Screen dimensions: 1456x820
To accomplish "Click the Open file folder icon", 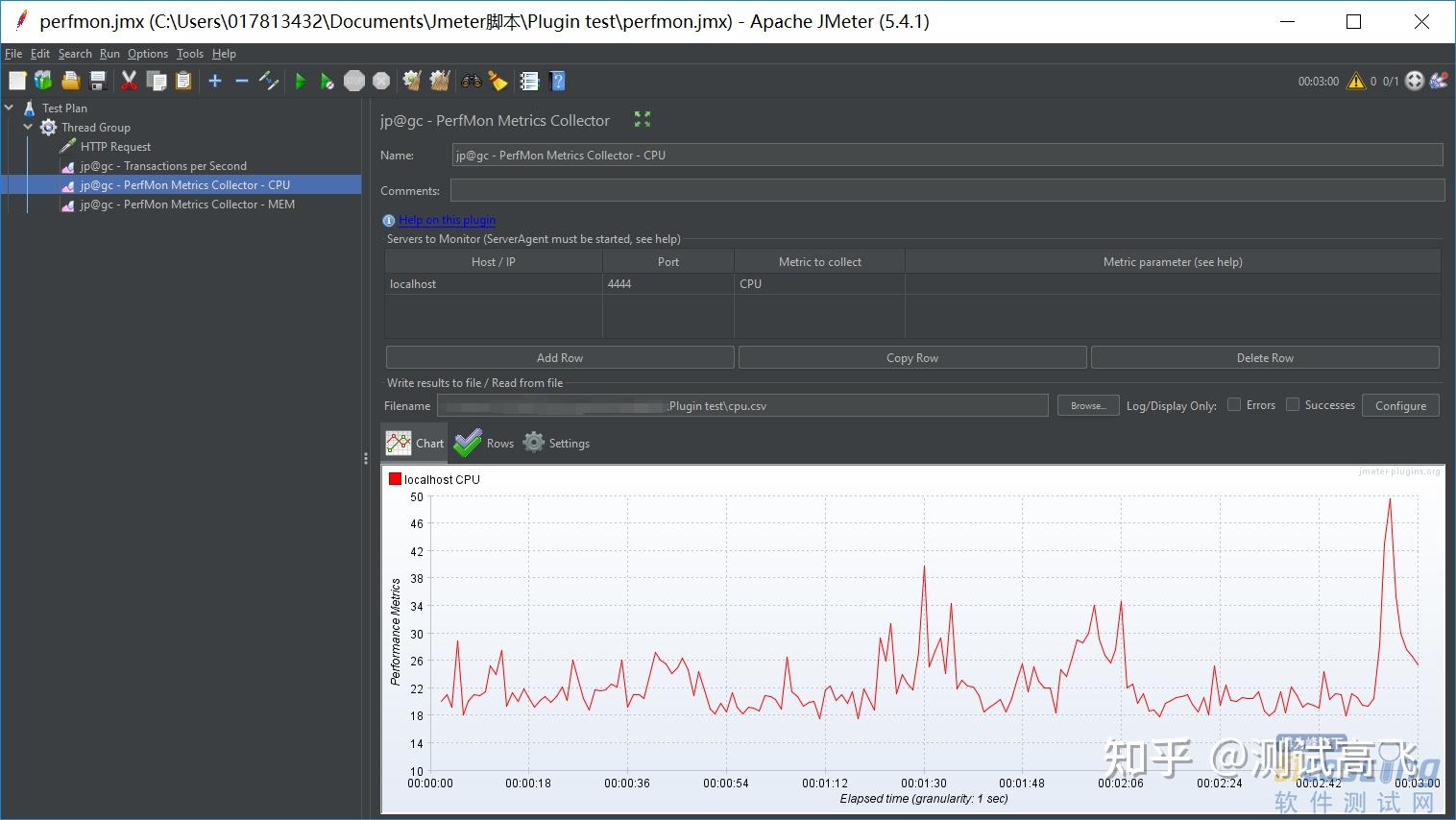I will pyautogui.click(x=70, y=82).
